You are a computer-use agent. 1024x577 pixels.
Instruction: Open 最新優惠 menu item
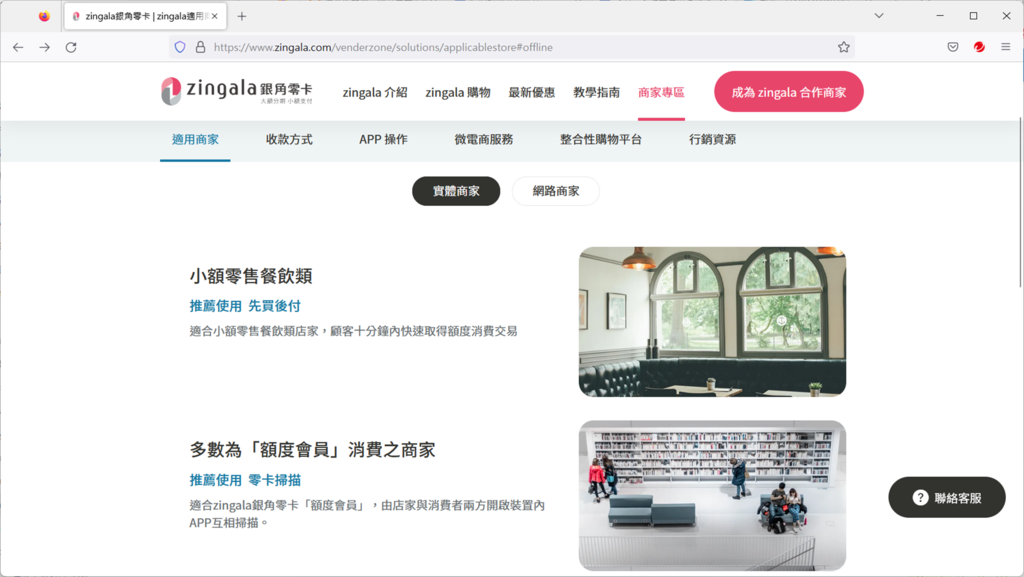[x=532, y=93]
